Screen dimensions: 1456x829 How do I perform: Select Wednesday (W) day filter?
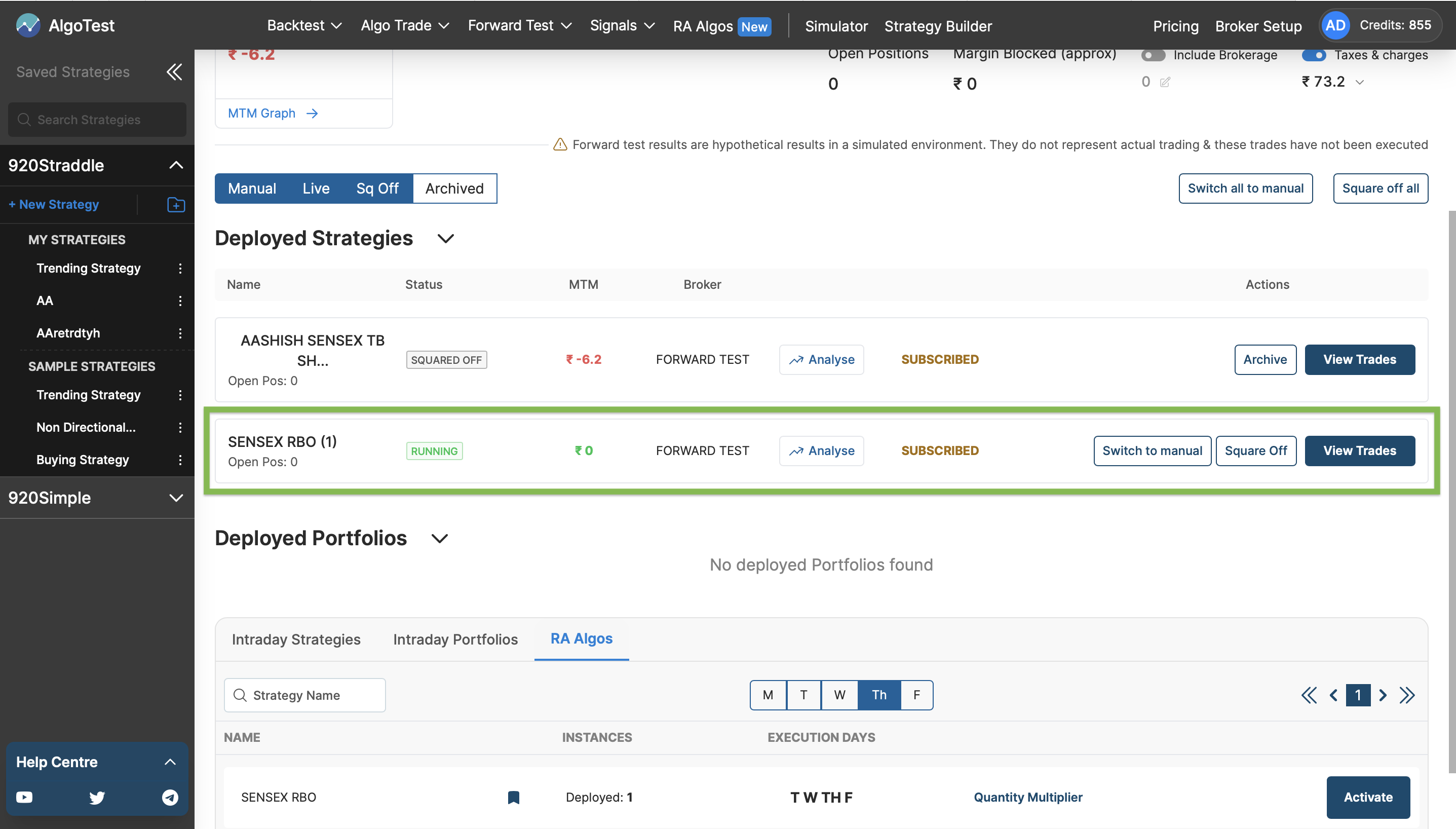pos(839,695)
